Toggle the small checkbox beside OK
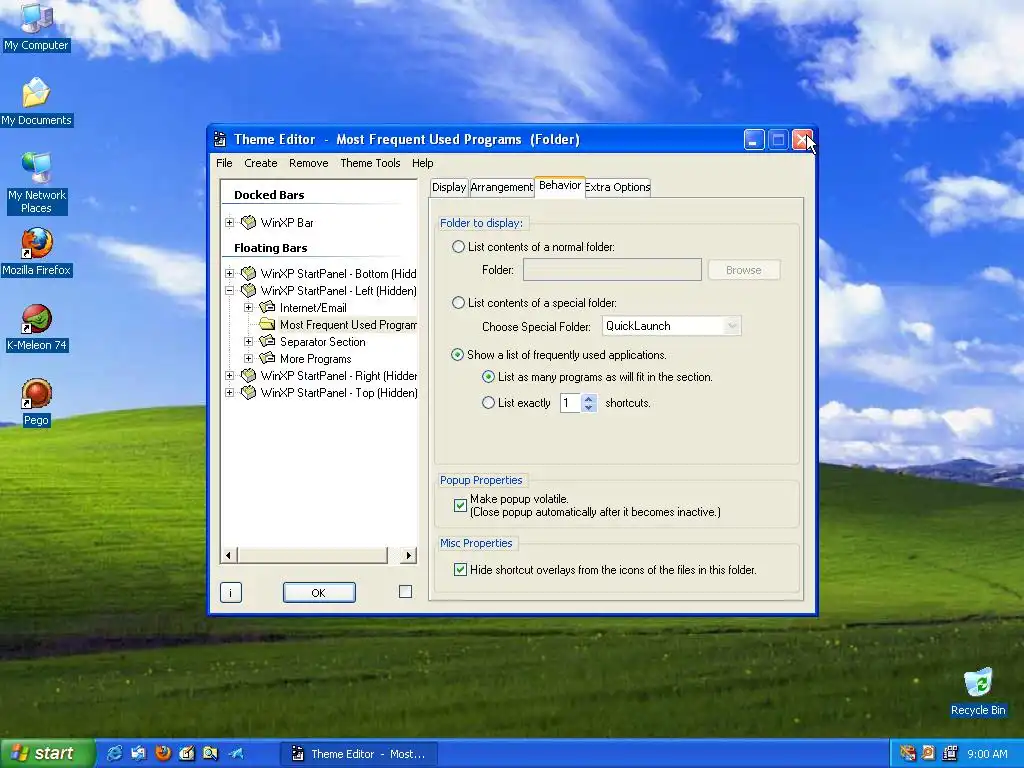 [x=406, y=592]
